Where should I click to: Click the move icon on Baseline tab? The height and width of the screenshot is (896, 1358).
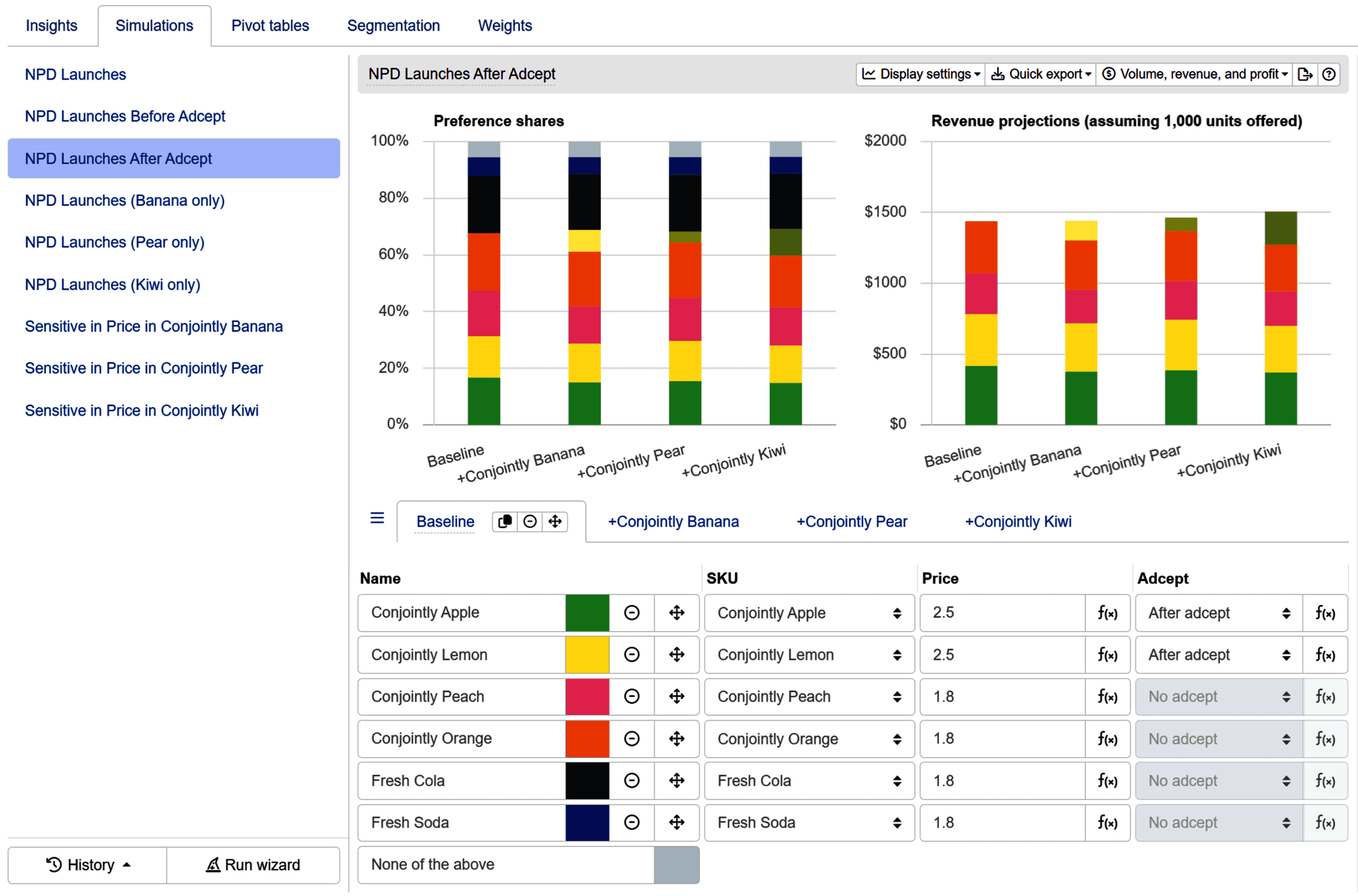point(555,521)
